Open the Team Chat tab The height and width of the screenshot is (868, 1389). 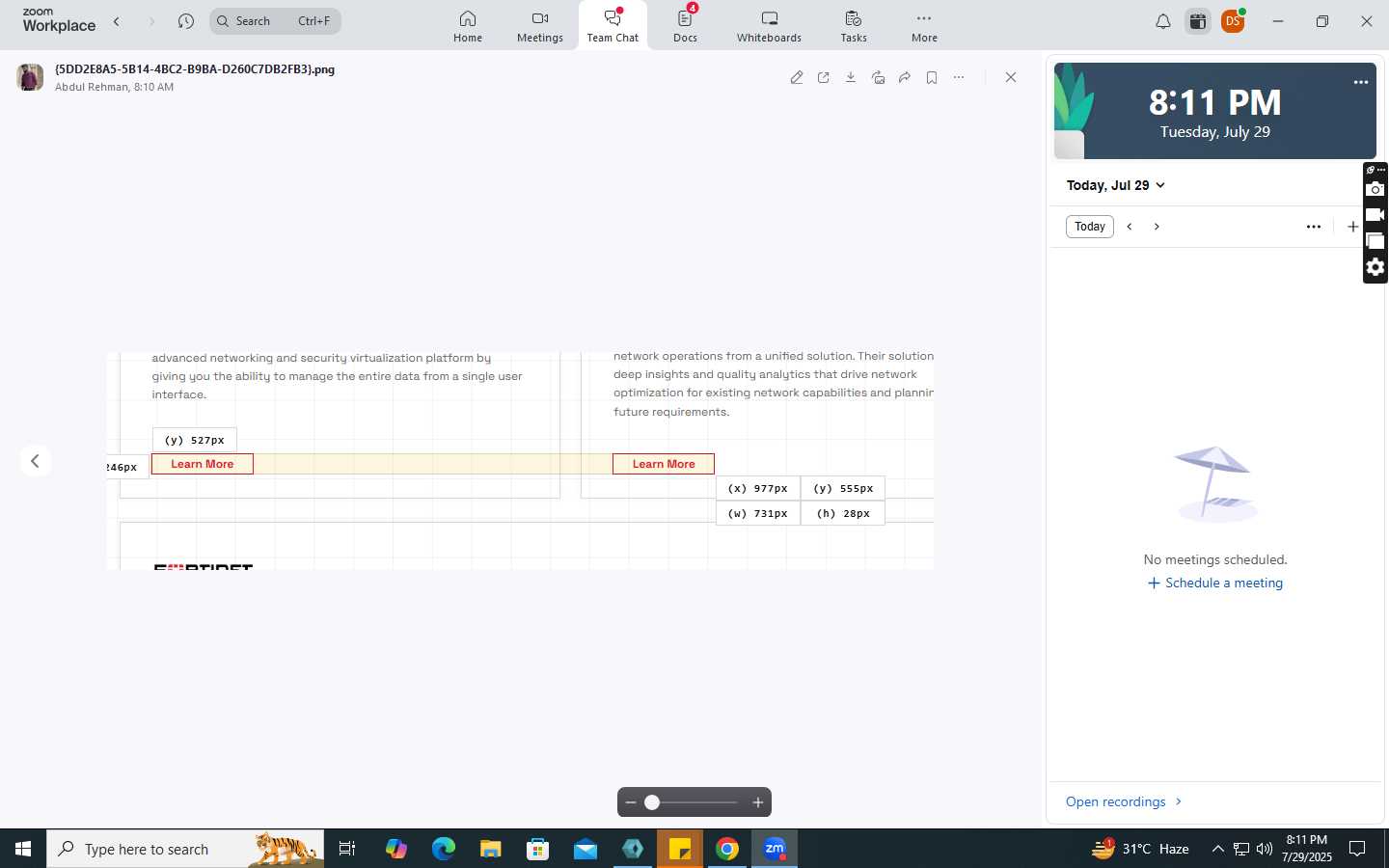click(613, 26)
